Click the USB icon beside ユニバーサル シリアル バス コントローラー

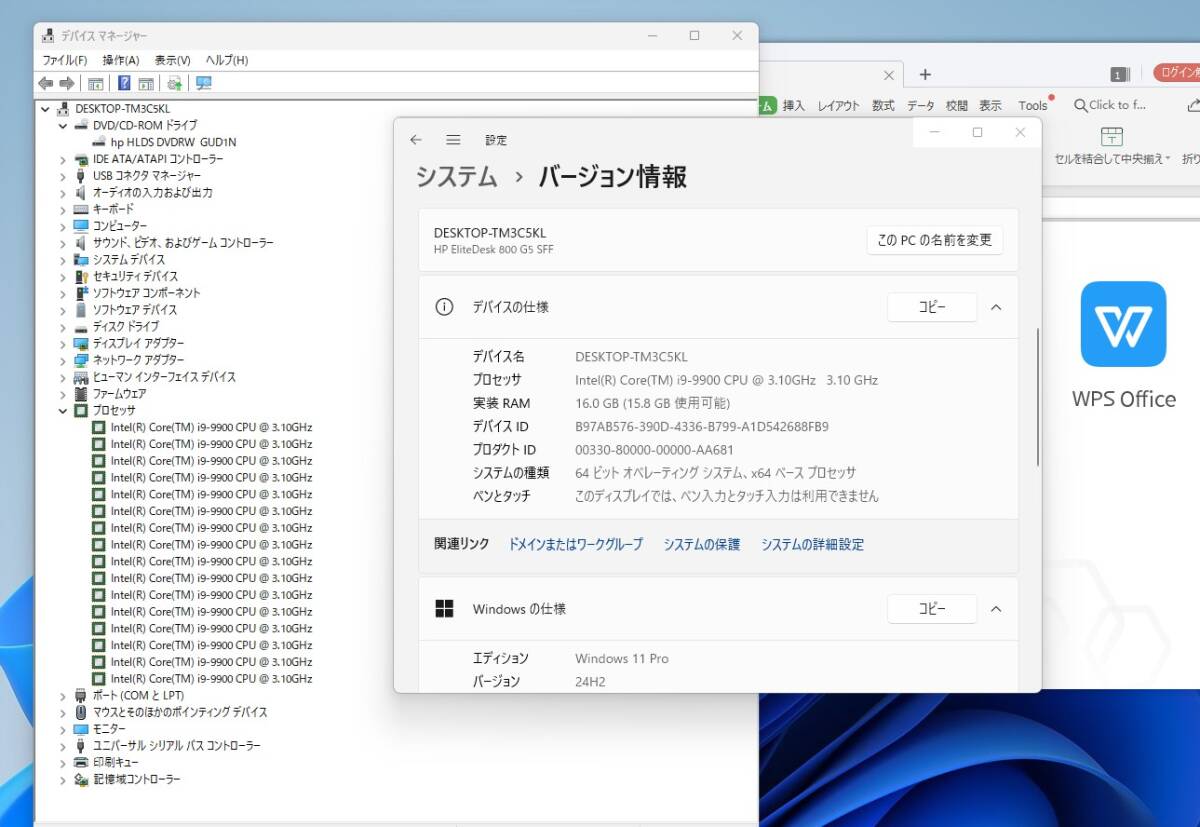pos(81,746)
